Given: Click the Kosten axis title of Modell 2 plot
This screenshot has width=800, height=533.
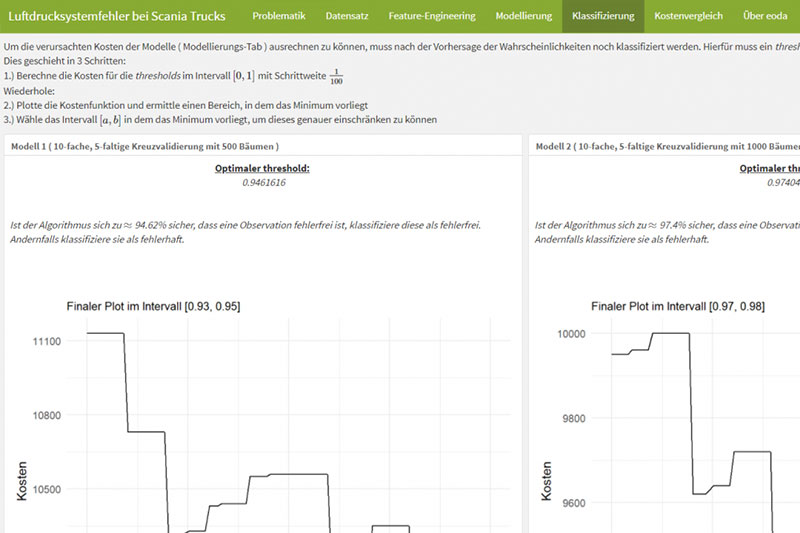Looking at the screenshot, I should [x=546, y=481].
